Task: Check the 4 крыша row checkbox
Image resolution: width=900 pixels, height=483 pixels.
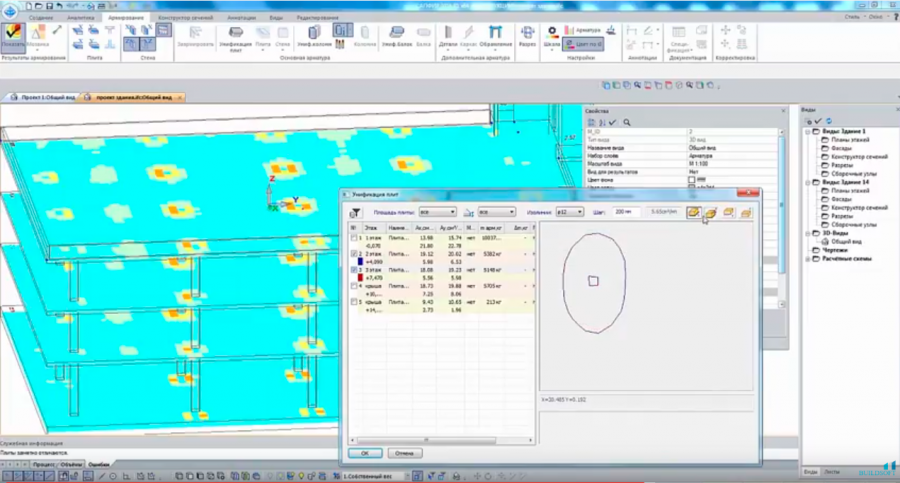Action: coord(353,285)
